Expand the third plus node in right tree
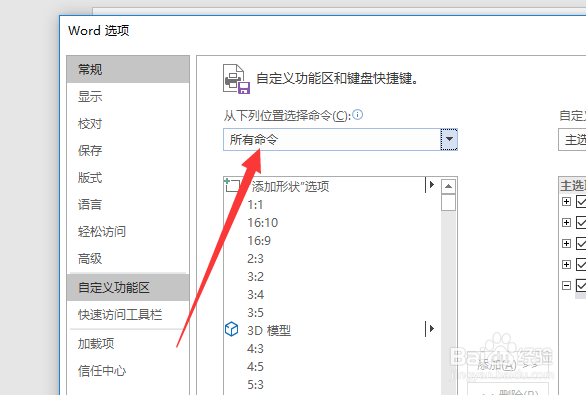The width and height of the screenshot is (586, 395). pos(567,244)
